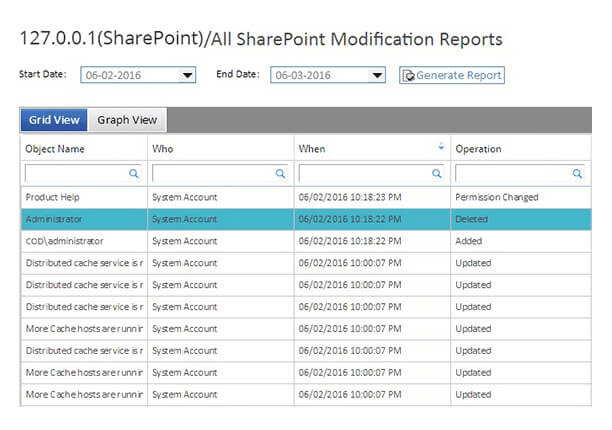Click the Permission Changed operation cell

[x=521, y=197]
